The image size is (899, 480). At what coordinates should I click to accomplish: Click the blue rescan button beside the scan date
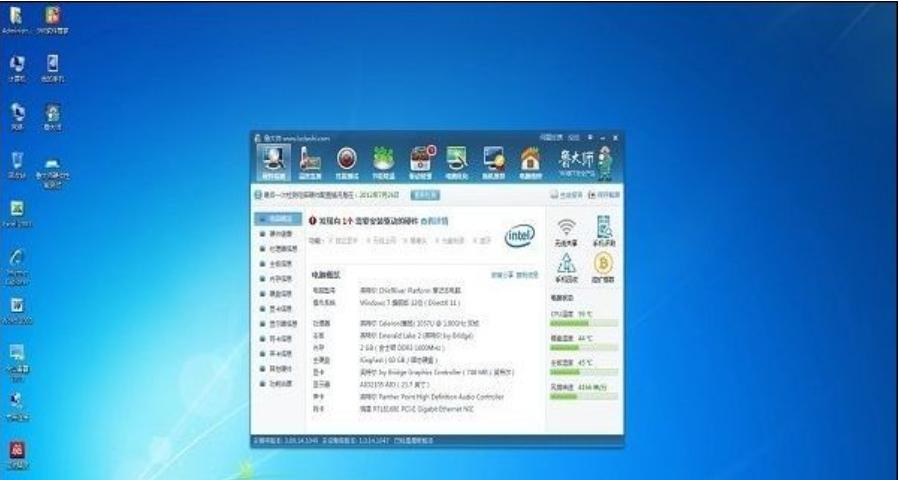425,195
